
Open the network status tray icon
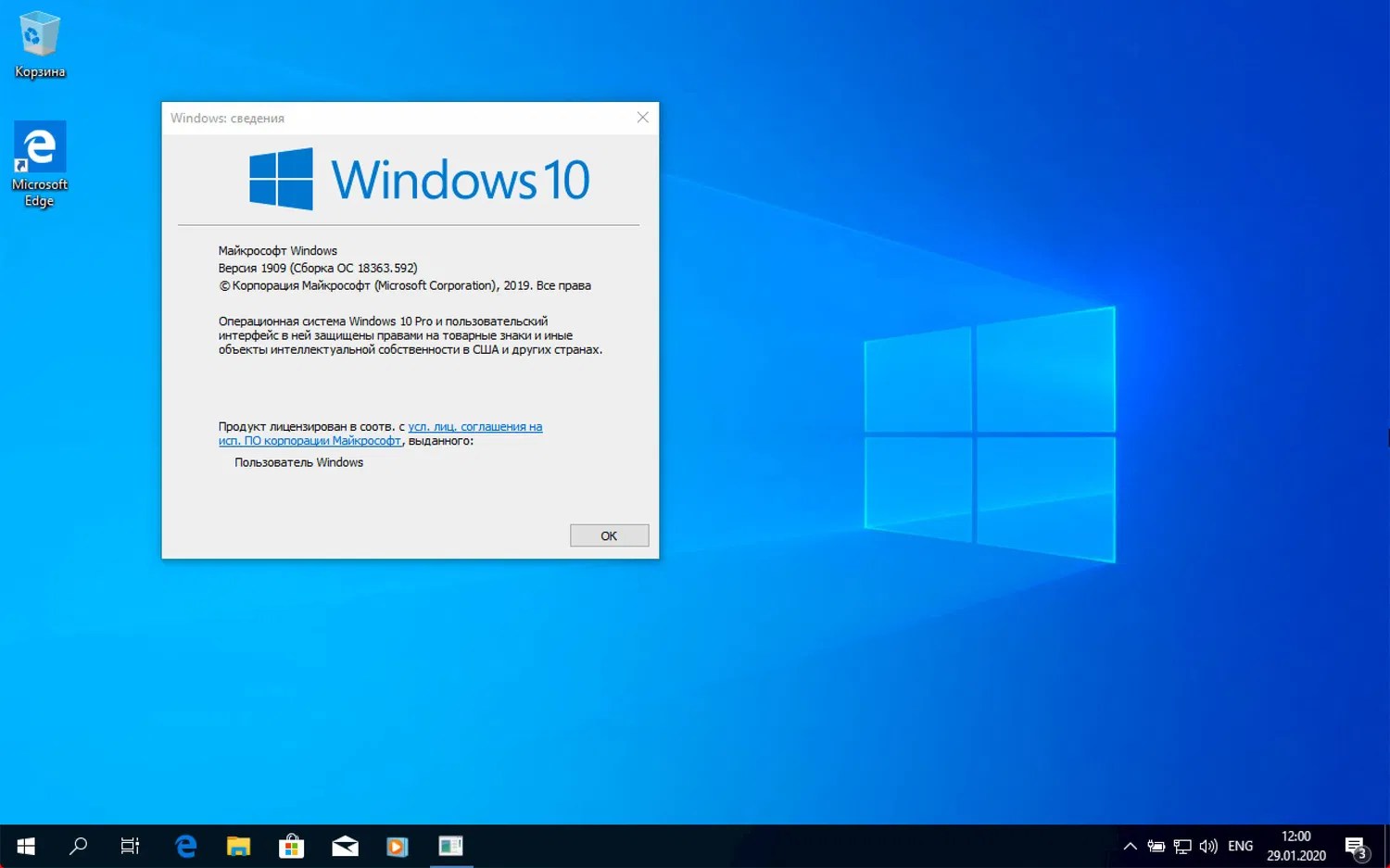[1182, 846]
